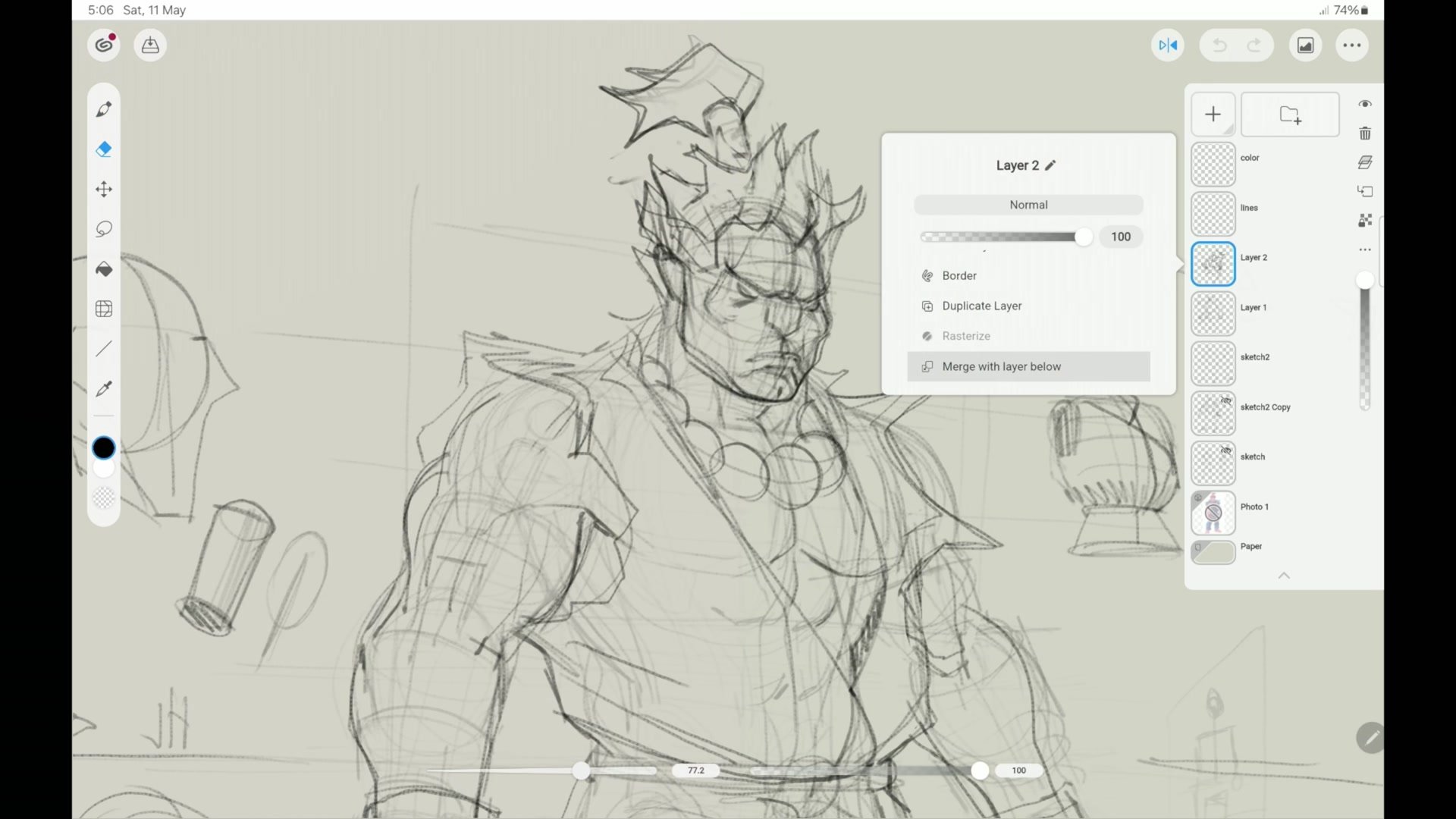
Task: Open the three-dot layer options menu
Action: coord(1364,249)
